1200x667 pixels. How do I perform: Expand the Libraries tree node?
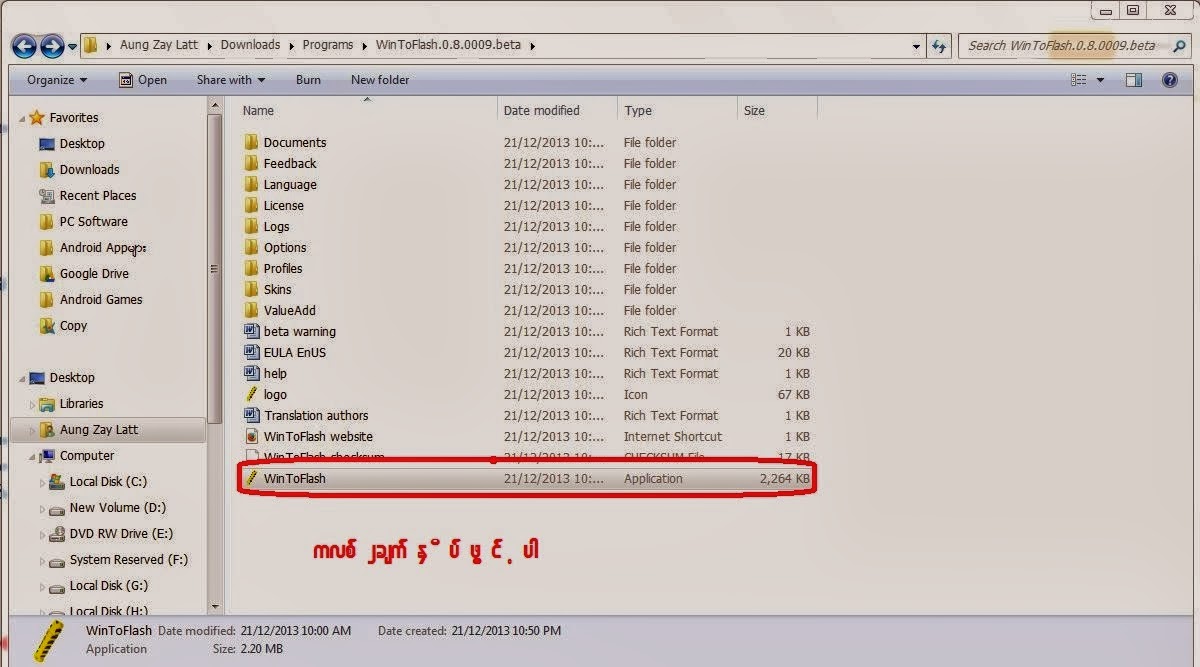coord(33,404)
